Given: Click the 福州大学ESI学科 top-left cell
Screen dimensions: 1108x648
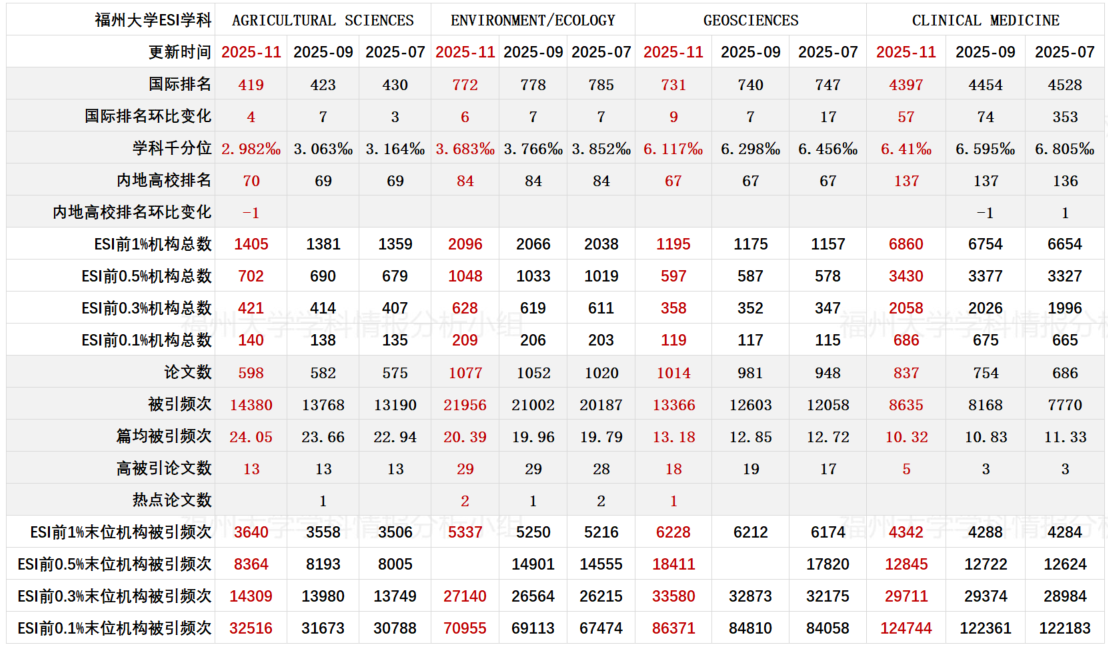Looking at the screenshot, I should [110, 20].
